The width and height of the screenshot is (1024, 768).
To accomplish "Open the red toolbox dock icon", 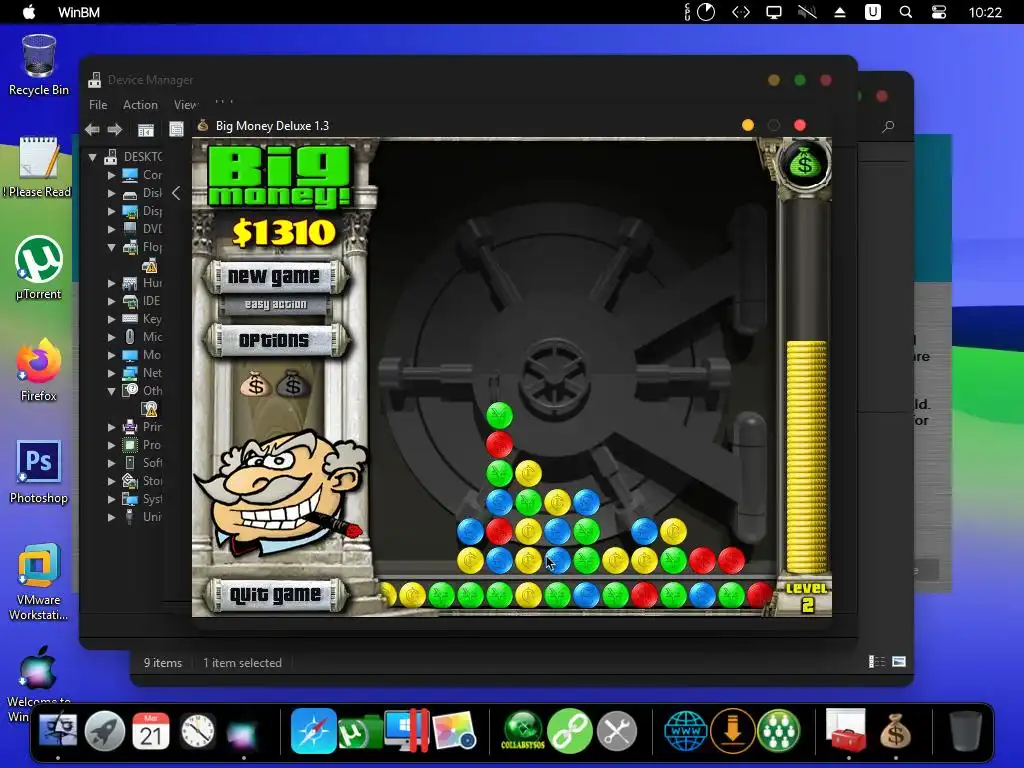I will tap(846, 731).
